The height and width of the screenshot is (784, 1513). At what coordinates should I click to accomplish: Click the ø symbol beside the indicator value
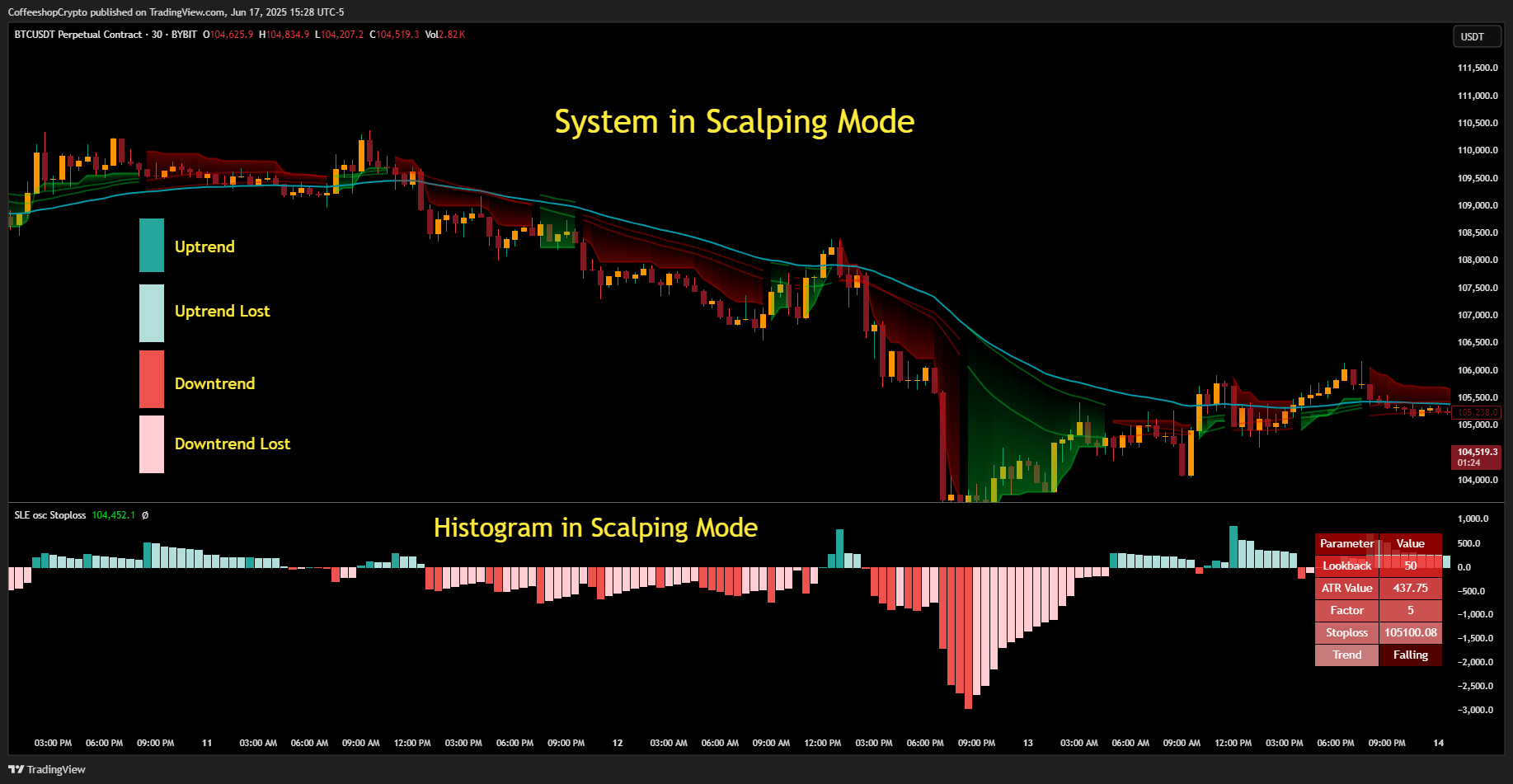145,515
